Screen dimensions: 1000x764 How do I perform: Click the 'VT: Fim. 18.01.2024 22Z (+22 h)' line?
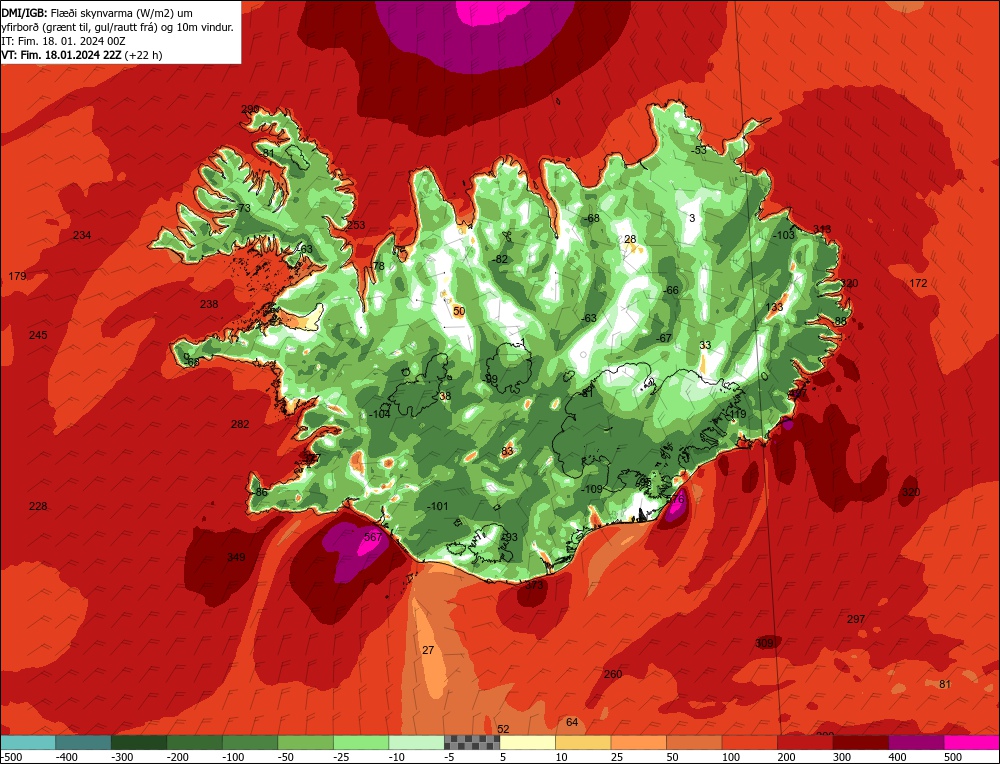click(x=82, y=55)
